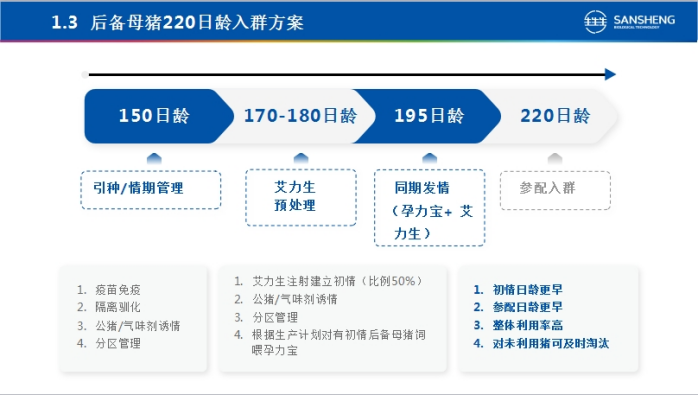Click '艾力生注射建立初情（比例50%）' line
The image size is (698, 395).
coord(338,281)
